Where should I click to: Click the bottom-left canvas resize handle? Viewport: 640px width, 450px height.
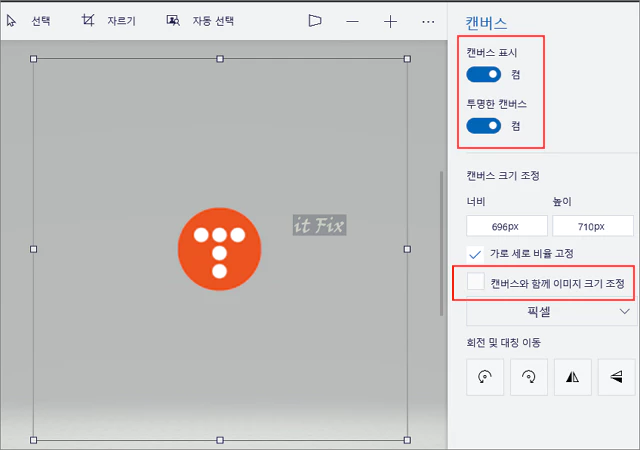33,440
